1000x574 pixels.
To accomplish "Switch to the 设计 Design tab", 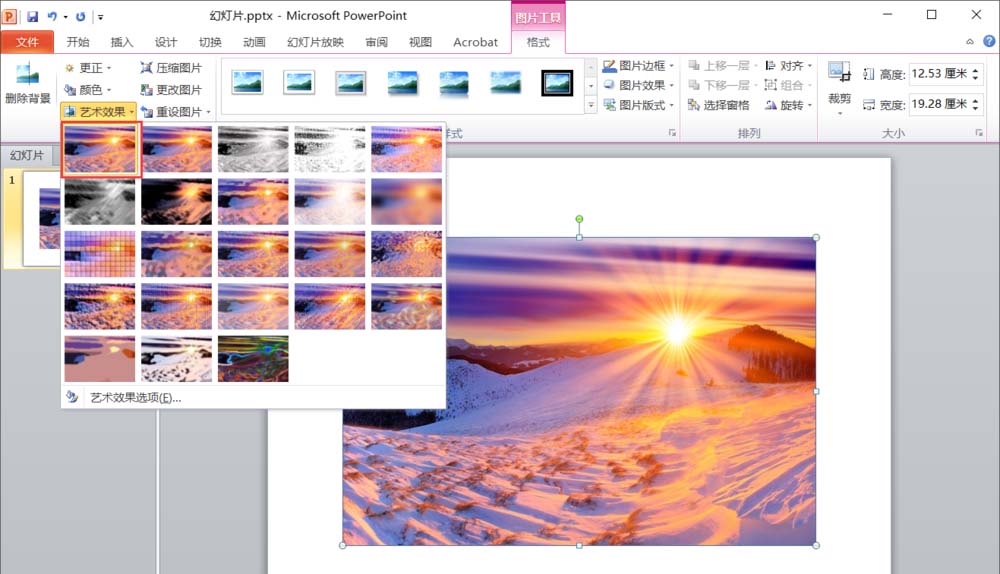I will [x=166, y=42].
